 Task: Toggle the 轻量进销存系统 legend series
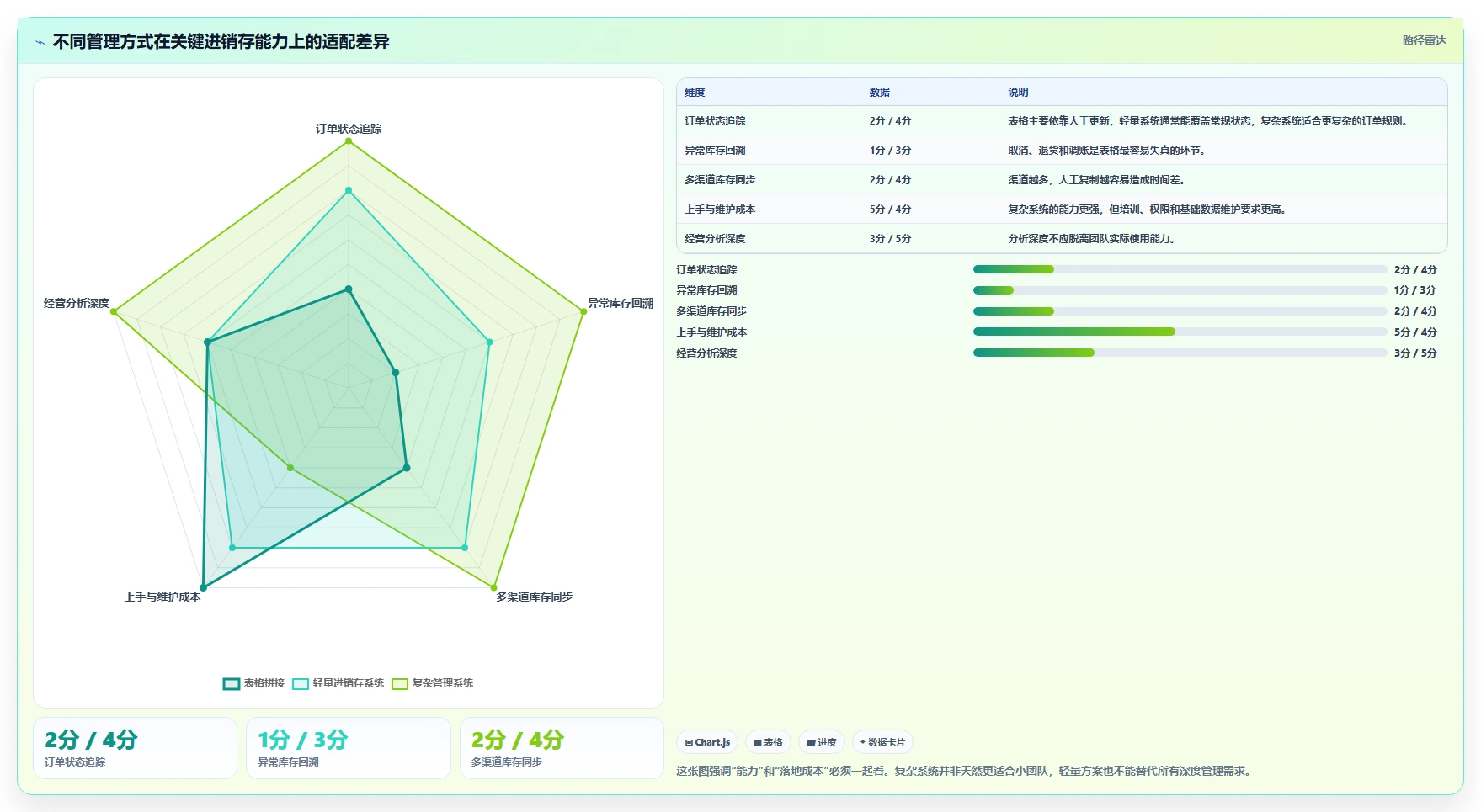338,683
